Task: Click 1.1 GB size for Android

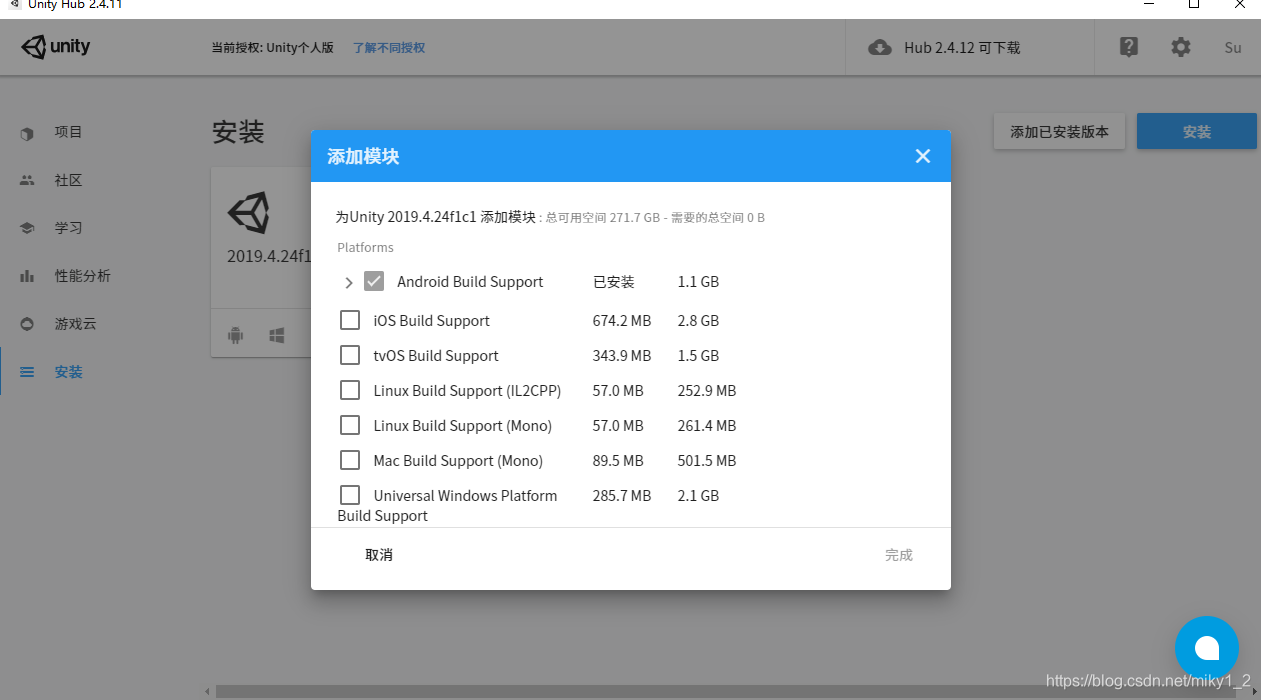Action: pyautogui.click(x=698, y=282)
